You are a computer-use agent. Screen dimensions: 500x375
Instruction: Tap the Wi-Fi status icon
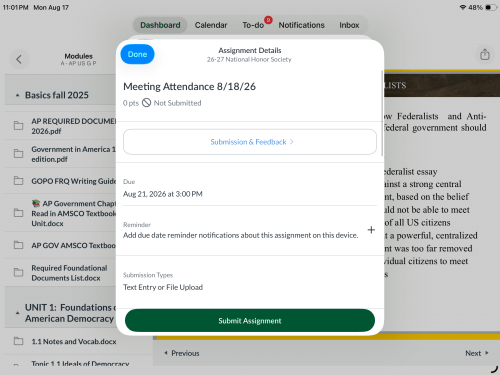coord(463,7)
